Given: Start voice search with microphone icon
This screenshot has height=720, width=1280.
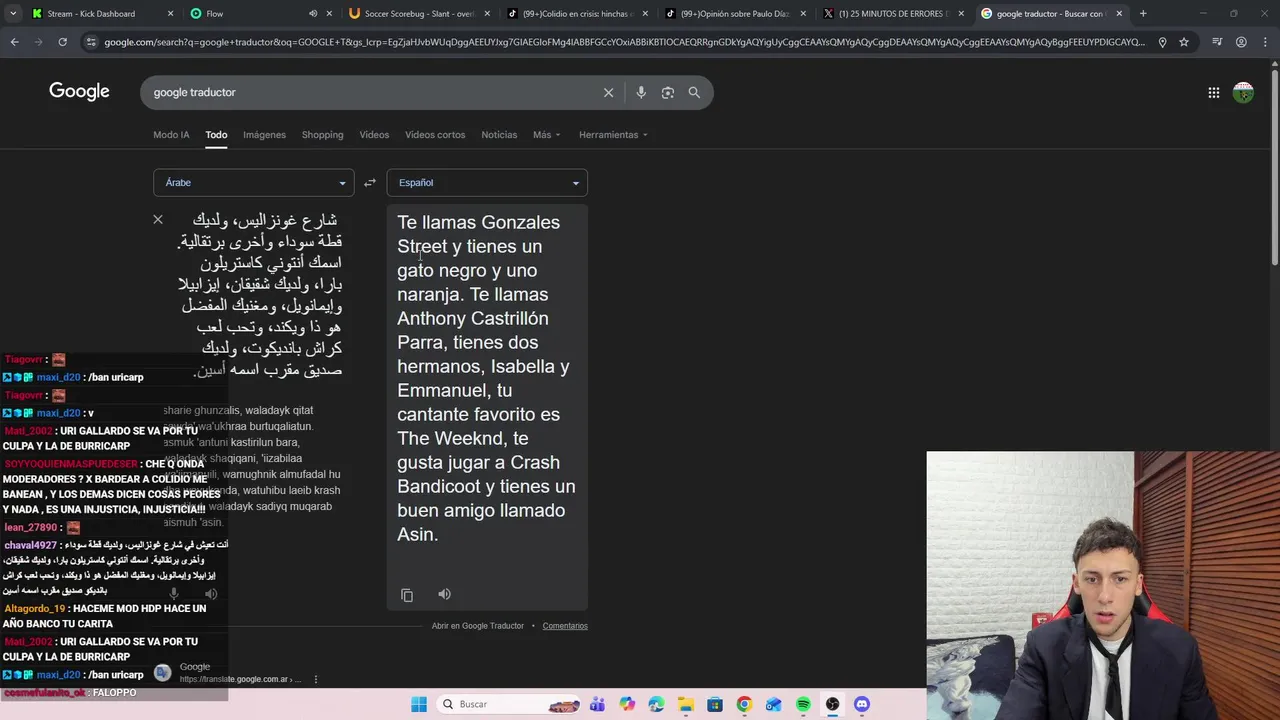Looking at the screenshot, I should click(x=641, y=92).
